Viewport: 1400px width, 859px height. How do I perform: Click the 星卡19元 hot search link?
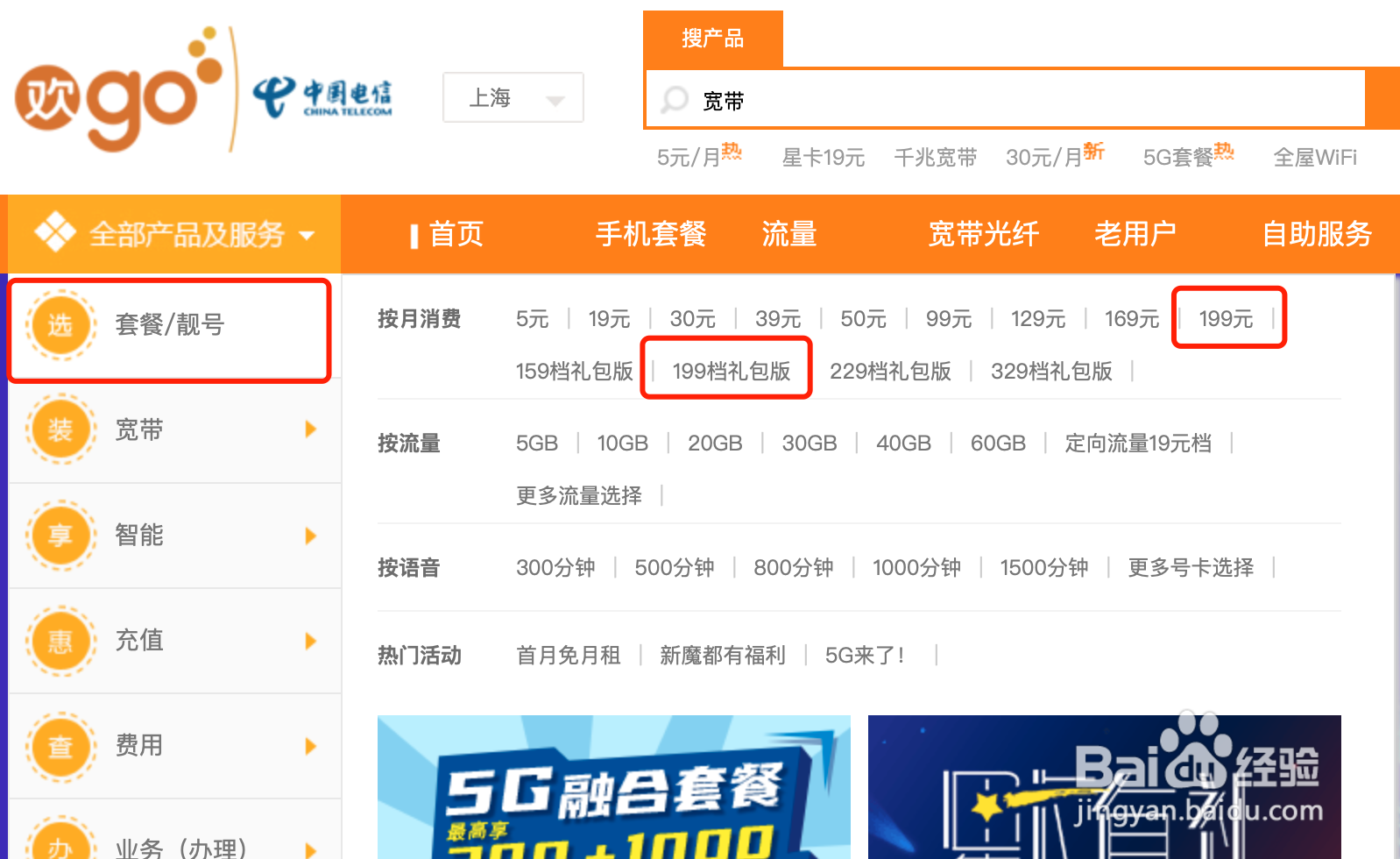click(824, 158)
